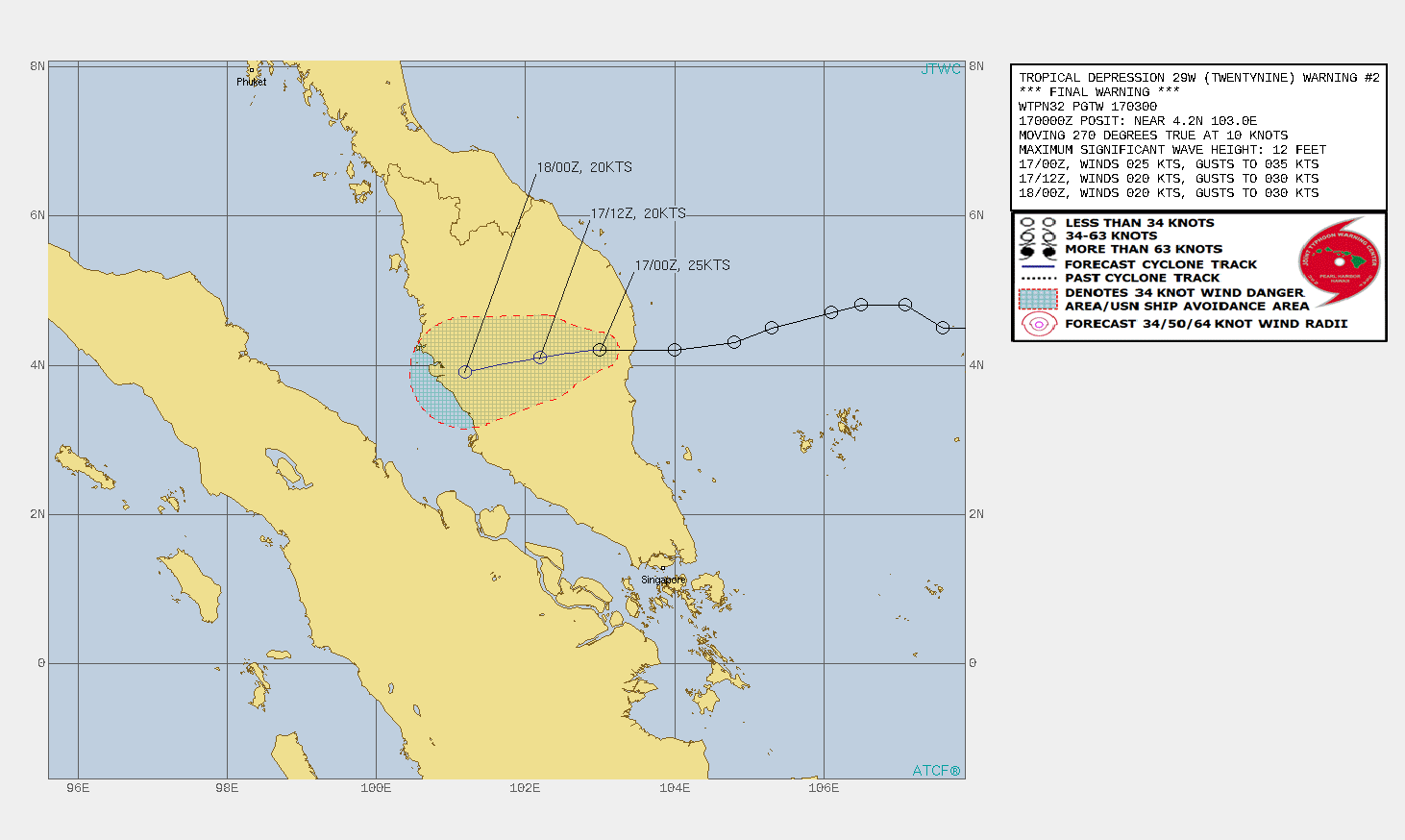Viewport: 1405px width, 840px height.
Task: Click the less than 34 knots legend symbol
Action: (1038, 223)
